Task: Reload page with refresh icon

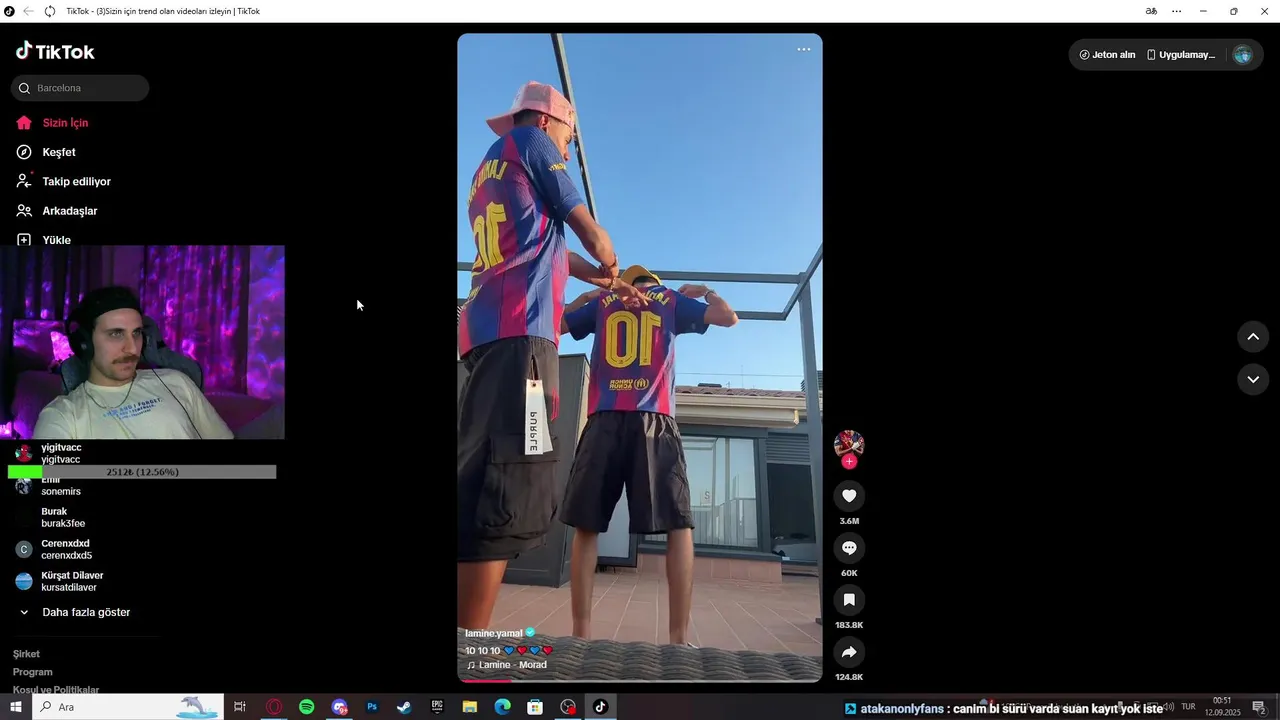Action: [x=50, y=11]
